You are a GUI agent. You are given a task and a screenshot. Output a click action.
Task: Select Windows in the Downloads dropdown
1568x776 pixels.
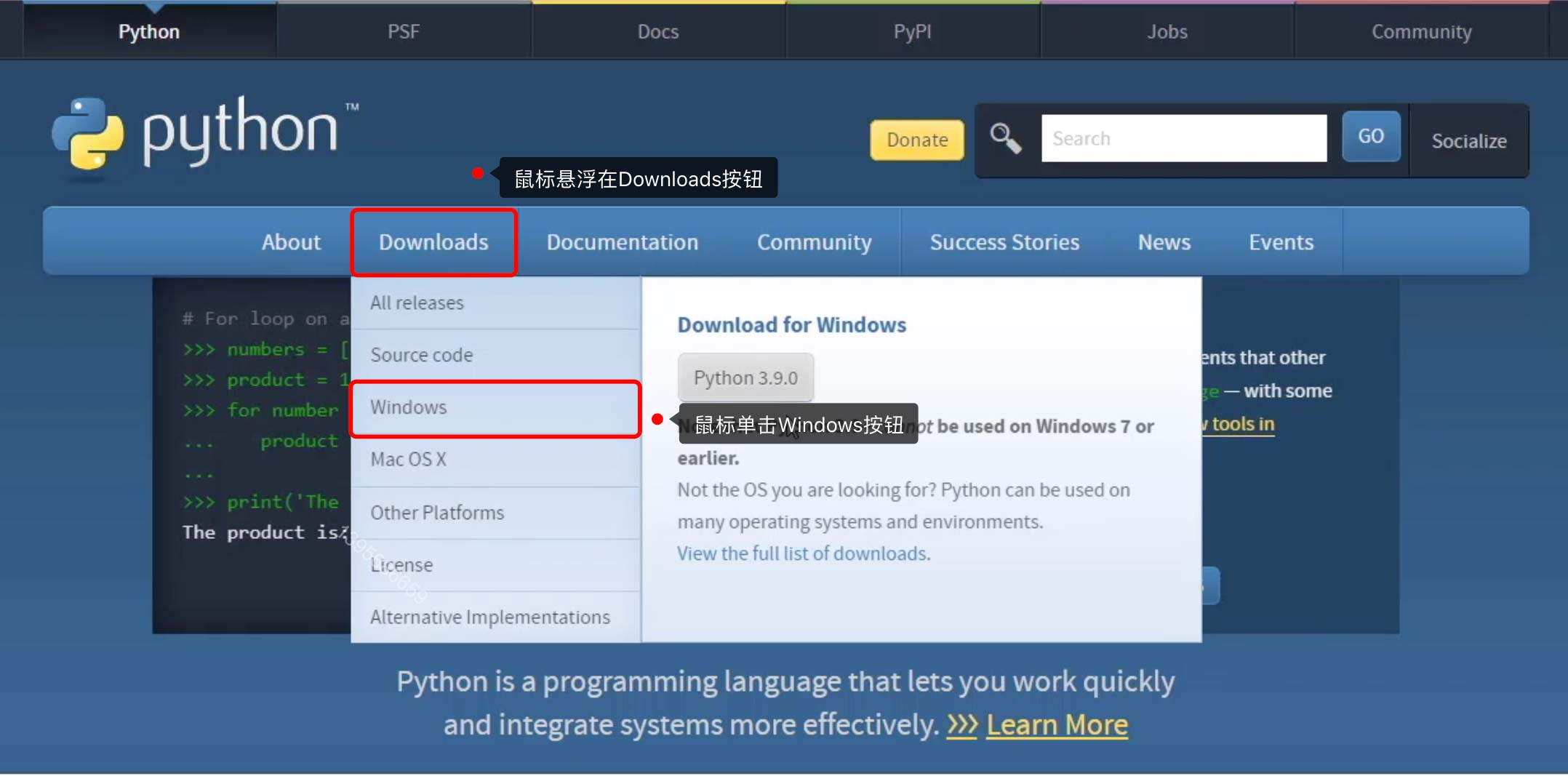[408, 407]
